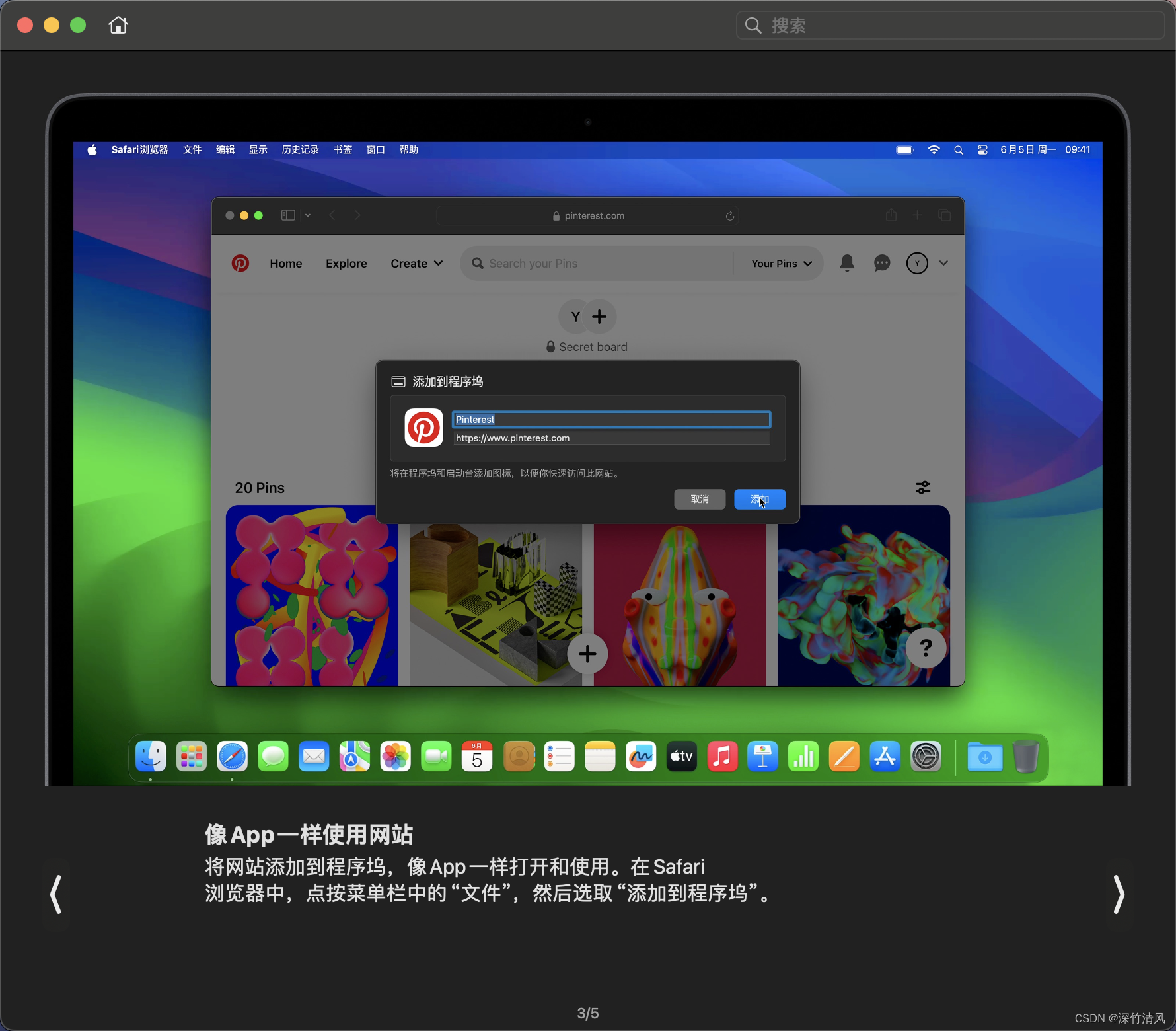Image resolution: width=1176 pixels, height=1031 pixels.
Task: Click the Safari back arrow
Action: tap(332, 215)
